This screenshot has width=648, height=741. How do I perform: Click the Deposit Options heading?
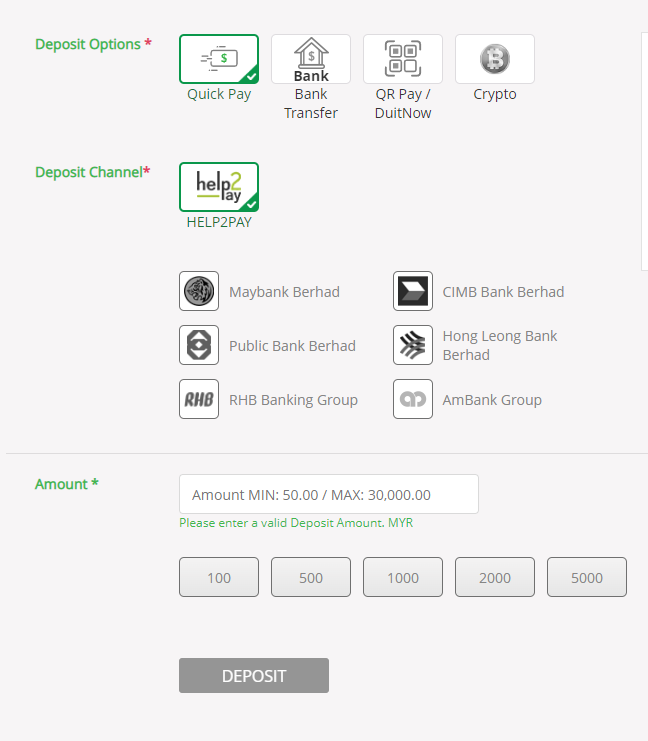coord(93,44)
